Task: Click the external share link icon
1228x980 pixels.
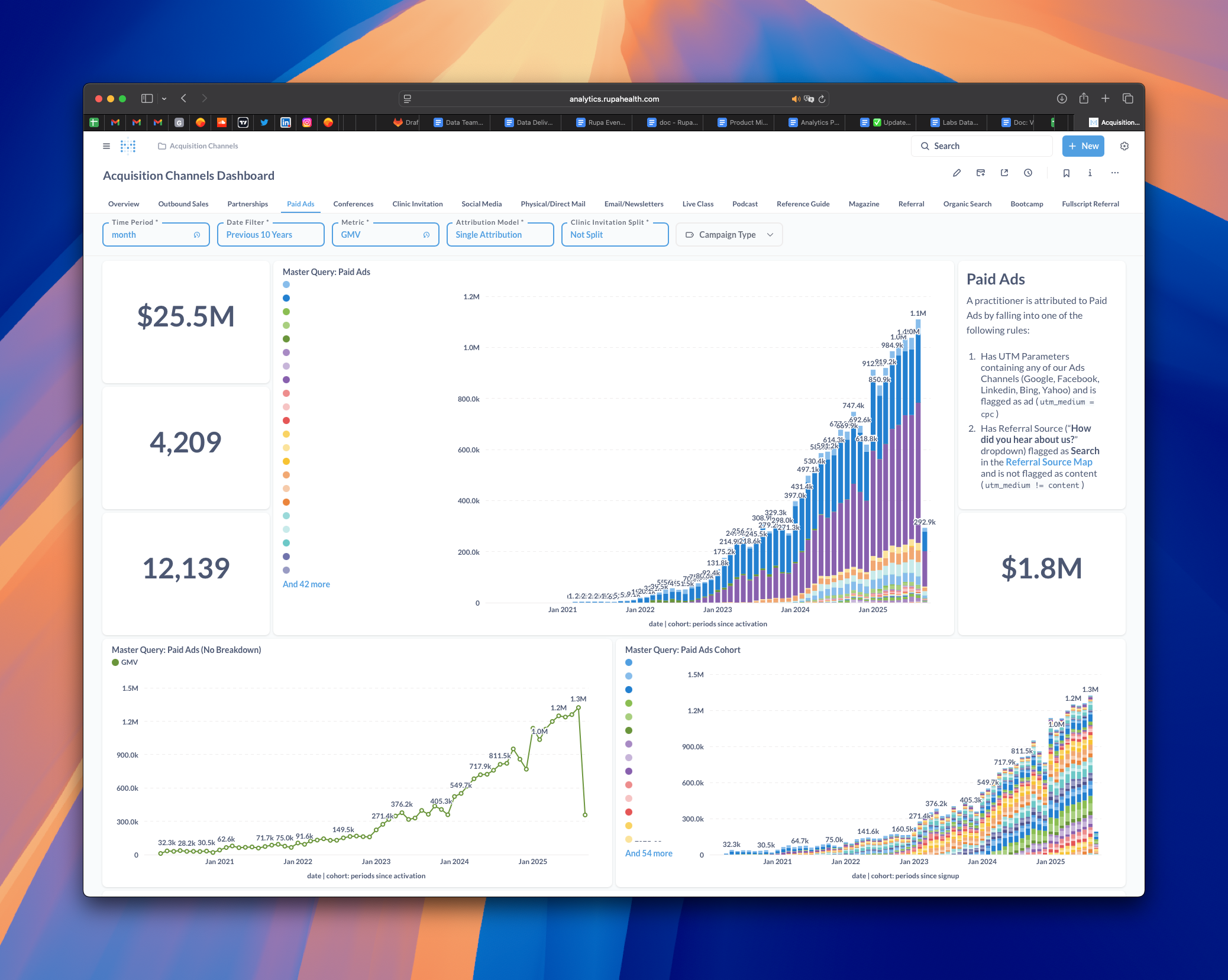Action: tap(1004, 173)
